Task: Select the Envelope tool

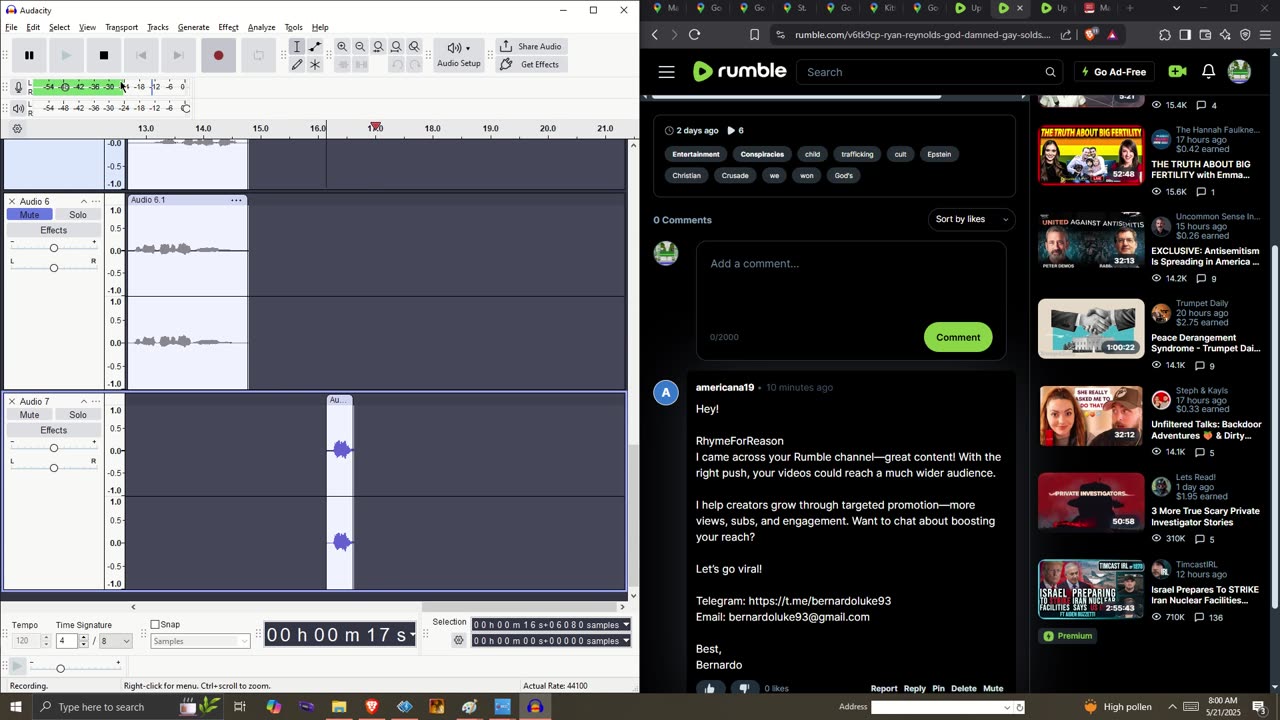Action: coord(315,47)
